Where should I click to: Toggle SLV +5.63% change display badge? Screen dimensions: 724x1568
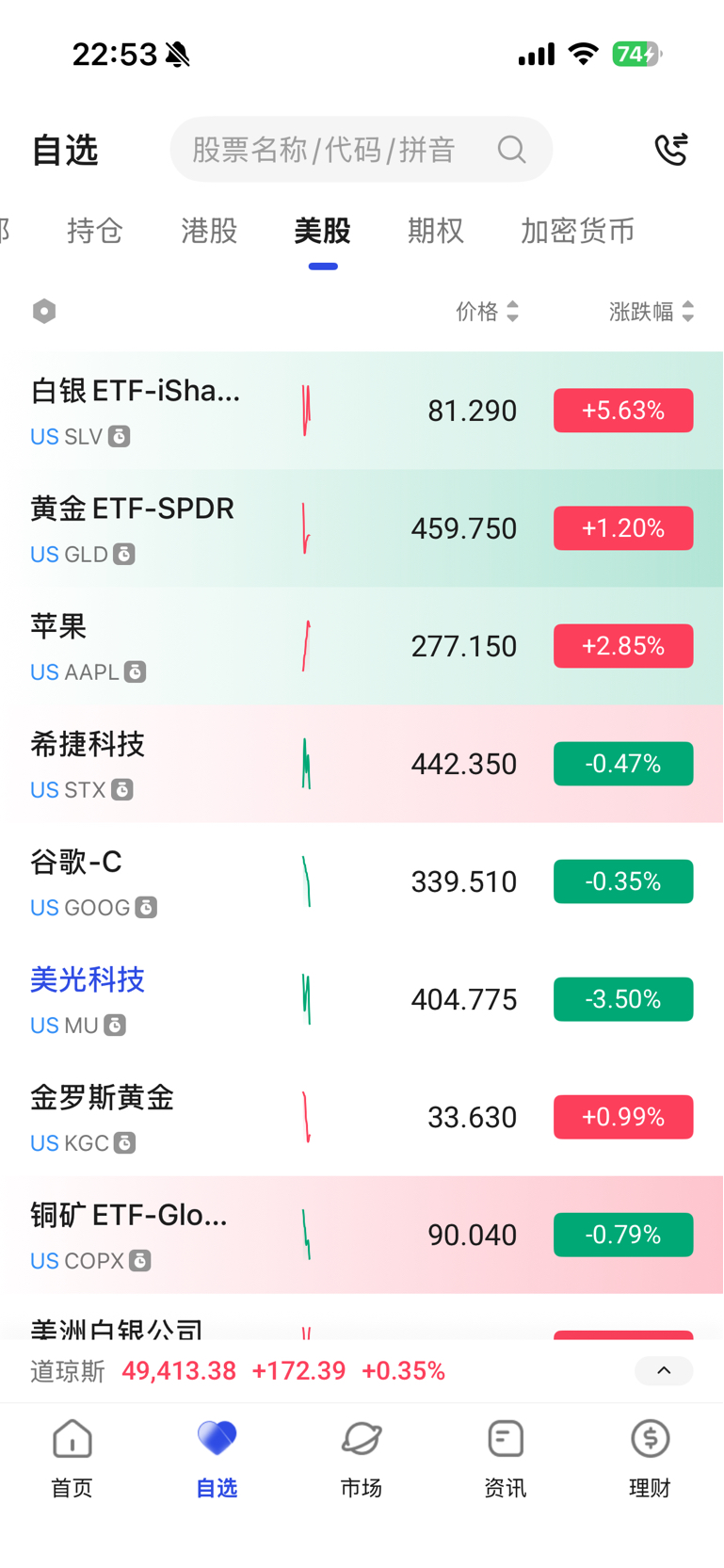tap(623, 411)
